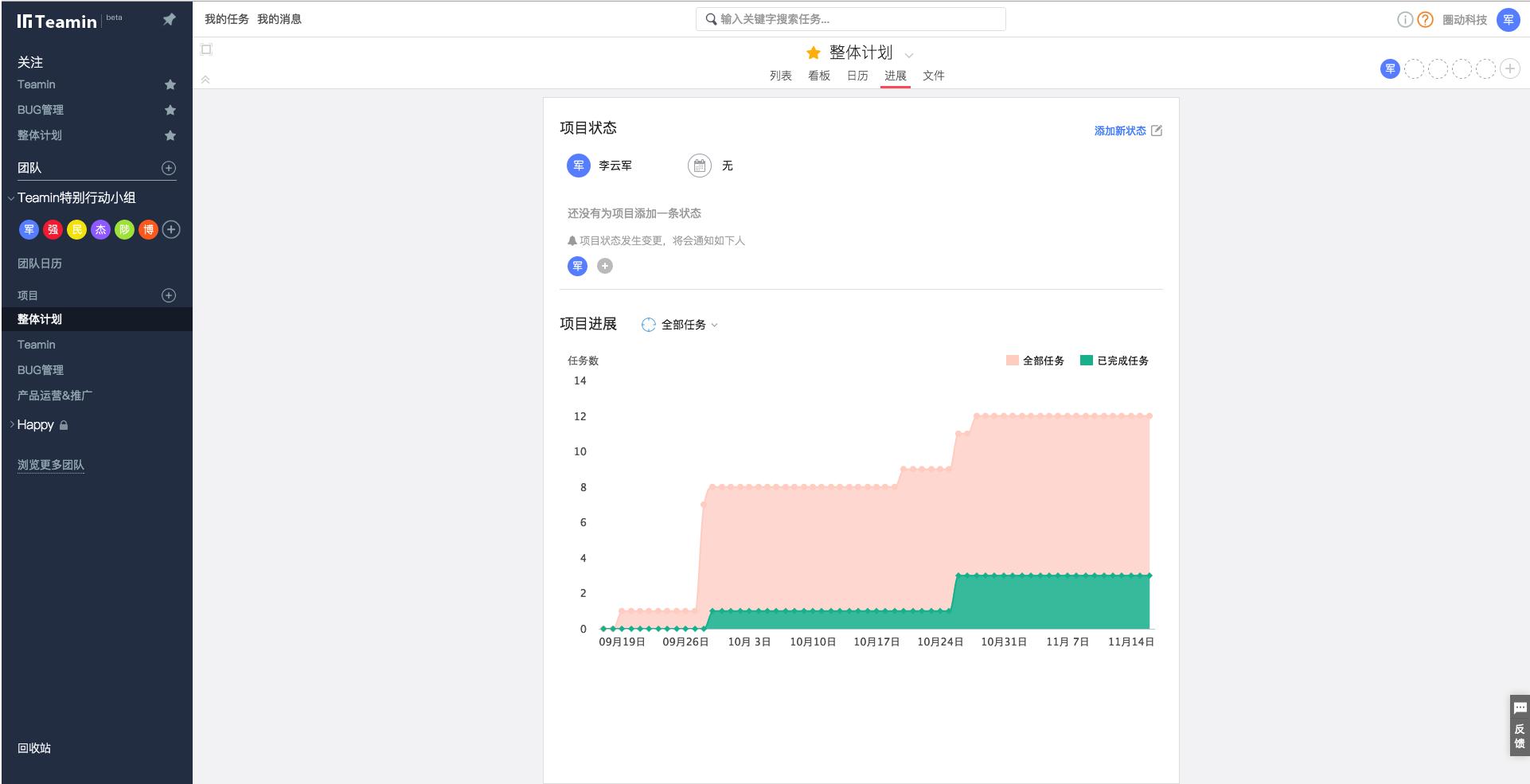1530x784 pixels.
Task: Toggle the star next to 整体计划 title
Action: tap(813, 53)
